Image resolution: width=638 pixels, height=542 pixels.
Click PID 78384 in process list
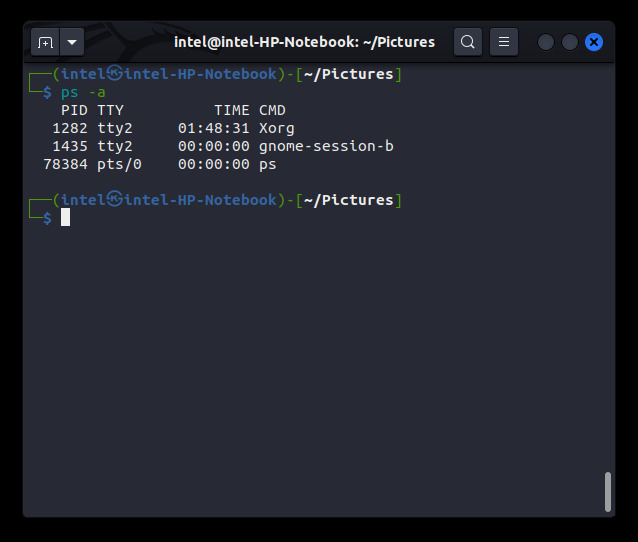(66, 164)
